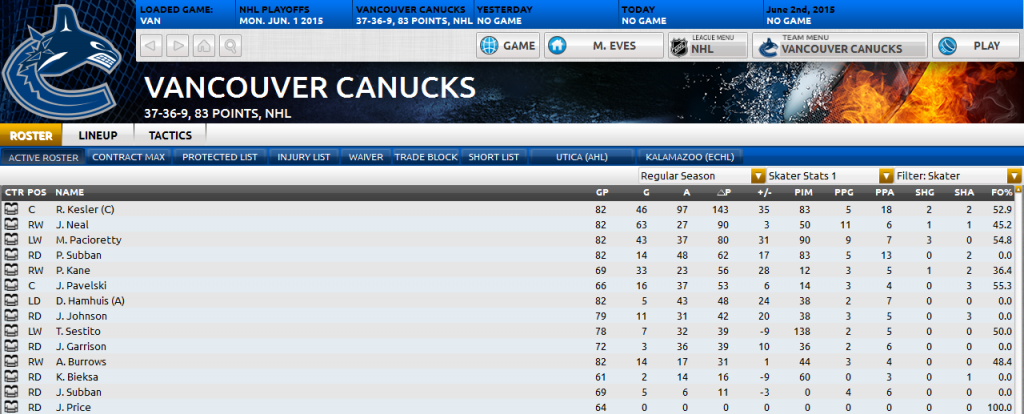Open the Regular Season dropdown
Image resolution: width=1024 pixels, height=414 pixels.
(x=701, y=176)
